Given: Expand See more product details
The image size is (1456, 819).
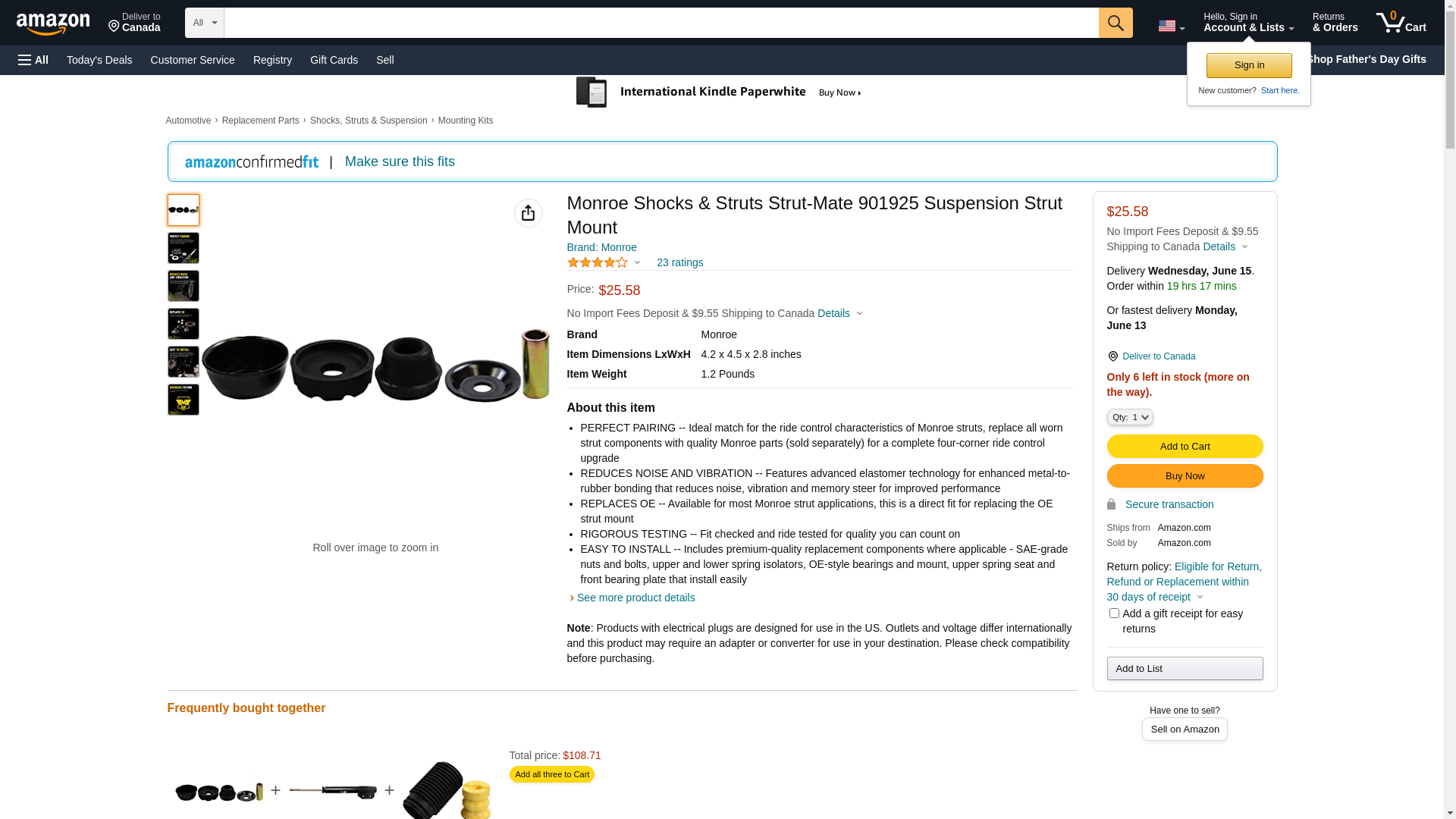Looking at the screenshot, I should point(635,598).
